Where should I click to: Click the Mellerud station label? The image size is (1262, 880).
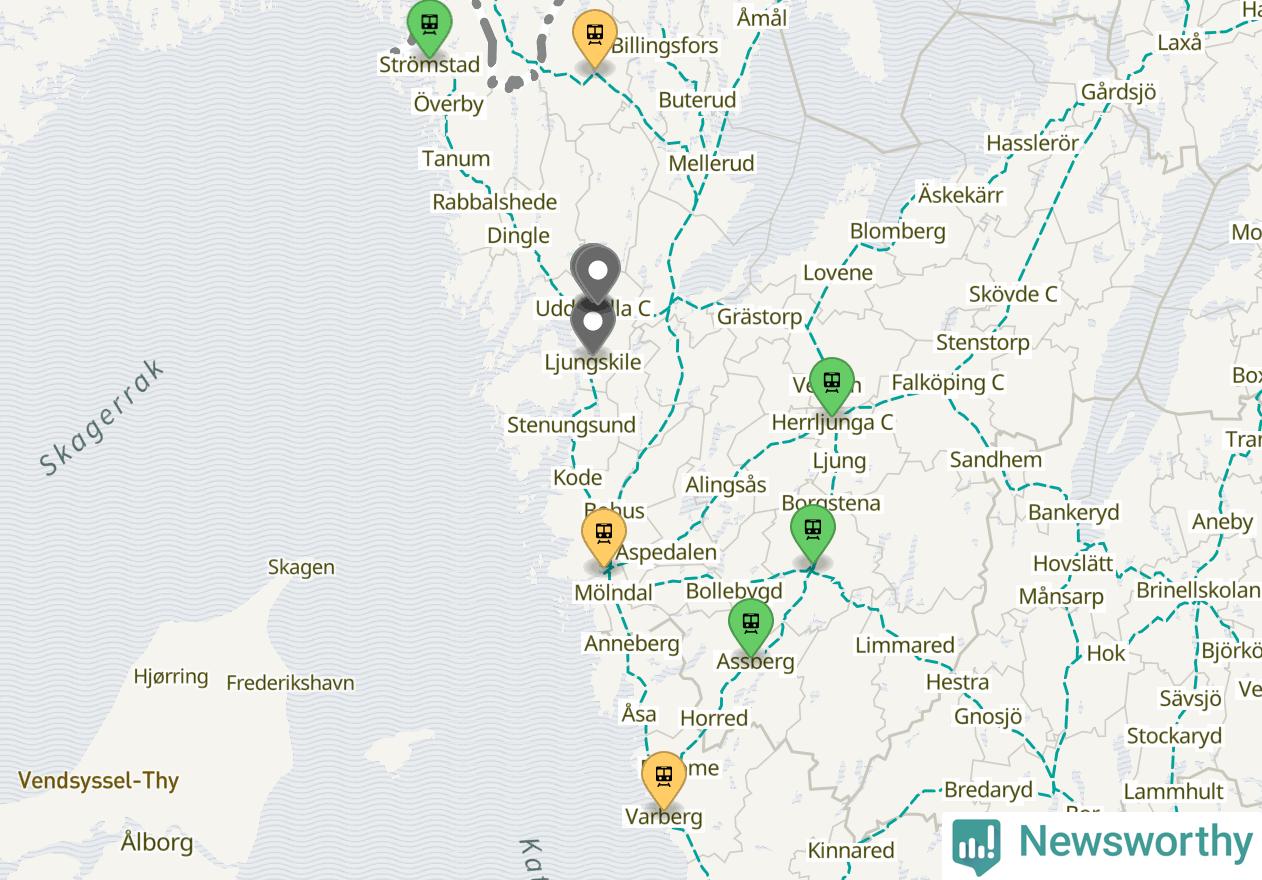point(711,163)
